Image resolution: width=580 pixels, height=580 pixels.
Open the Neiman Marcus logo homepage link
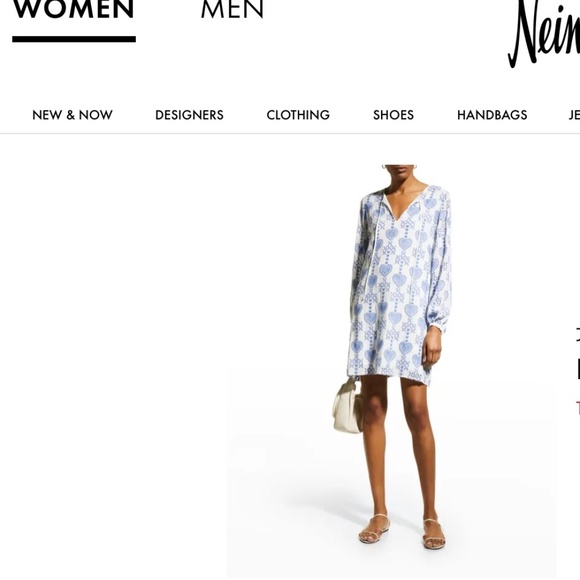544,34
